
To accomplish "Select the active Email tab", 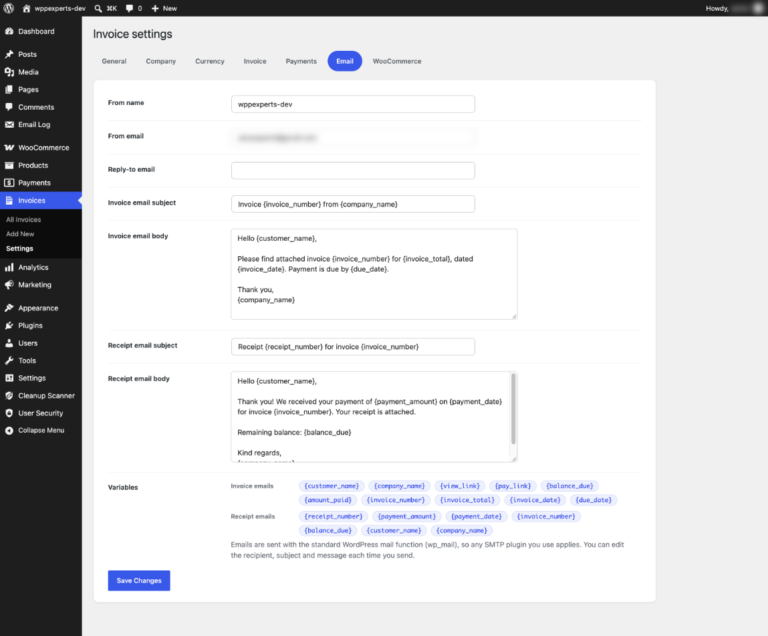I will (x=345, y=61).
